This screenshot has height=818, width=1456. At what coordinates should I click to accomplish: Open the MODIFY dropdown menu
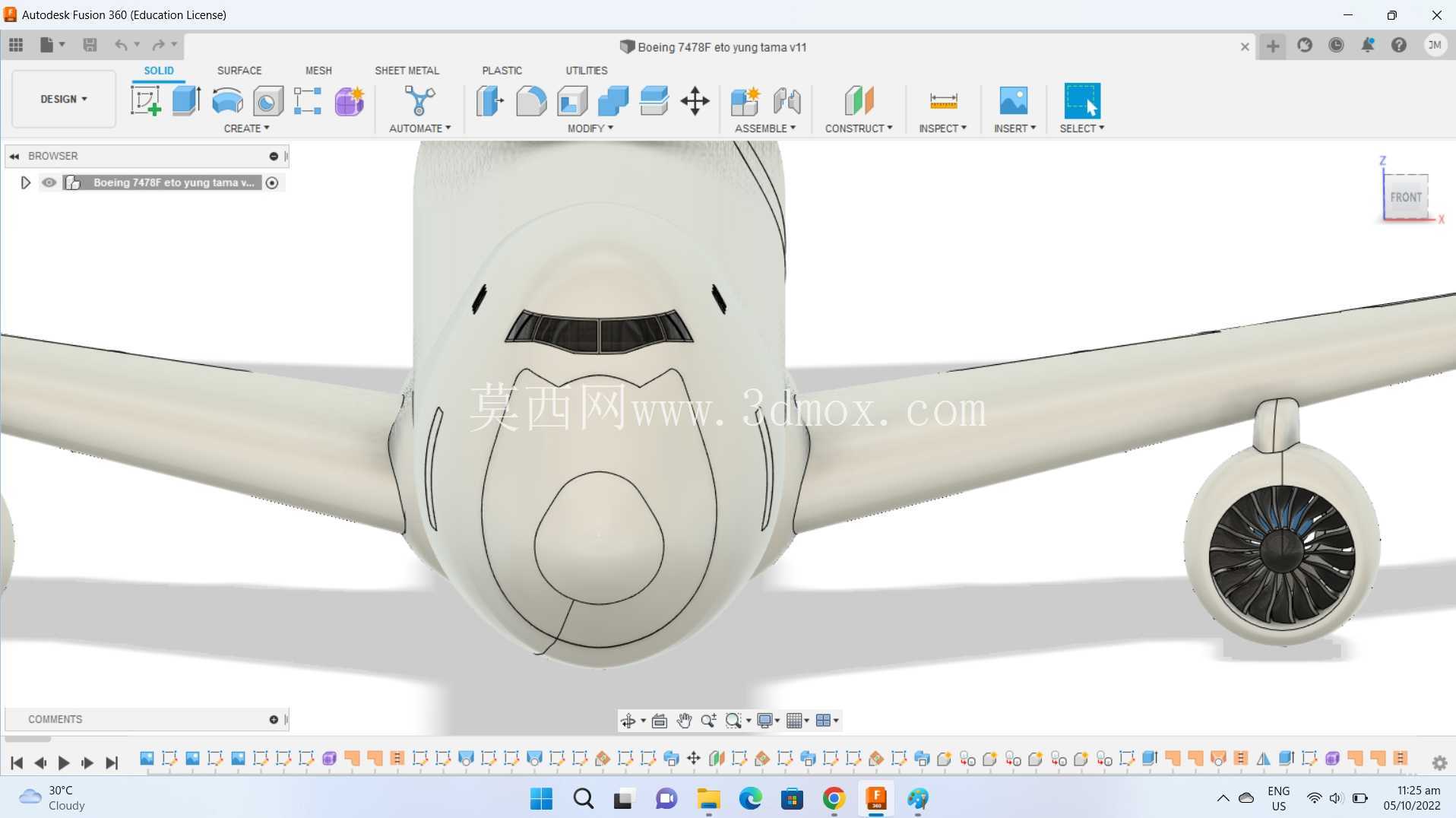click(590, 128)
